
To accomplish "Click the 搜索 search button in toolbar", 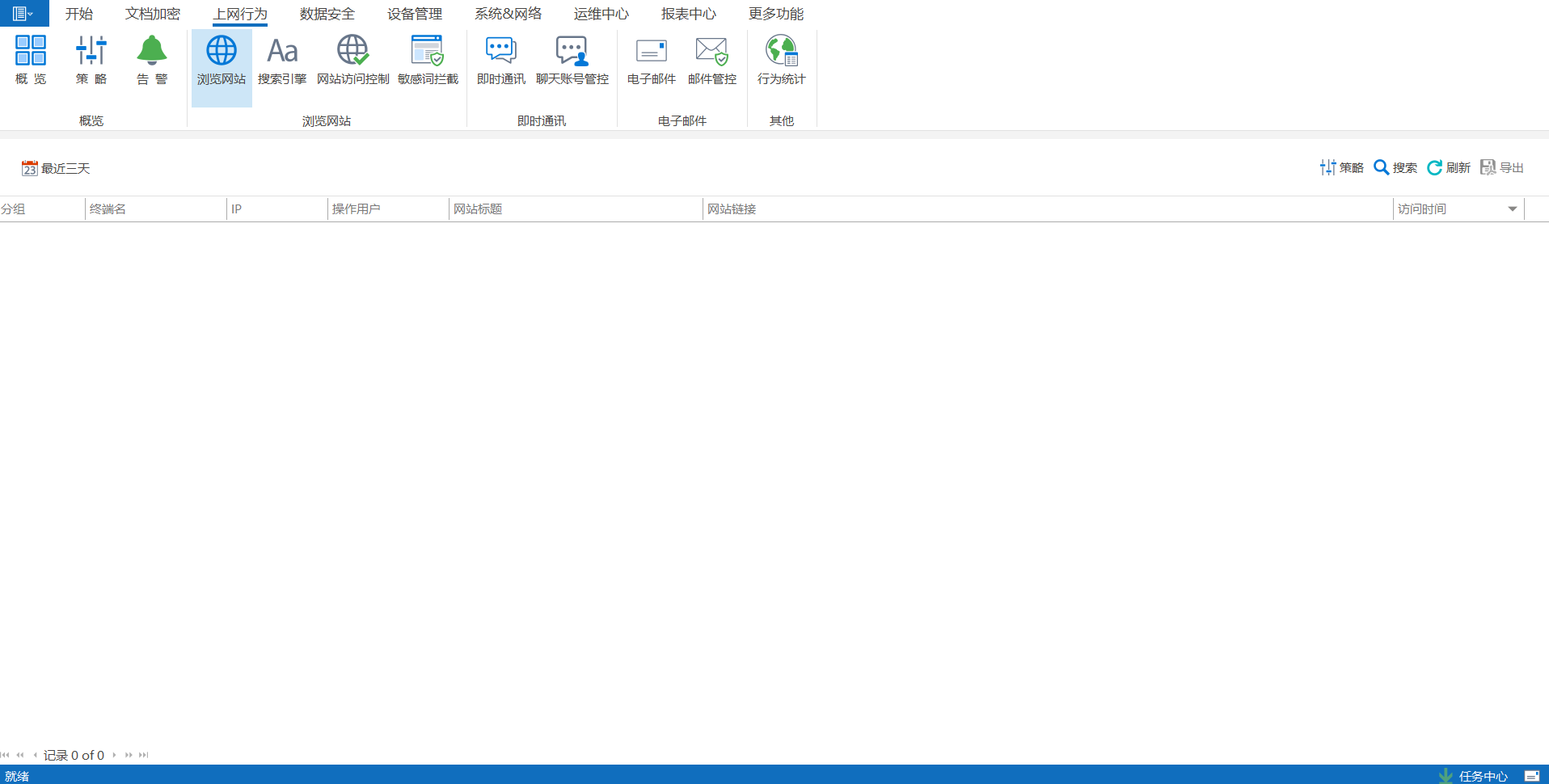I will pos(1395,167).
